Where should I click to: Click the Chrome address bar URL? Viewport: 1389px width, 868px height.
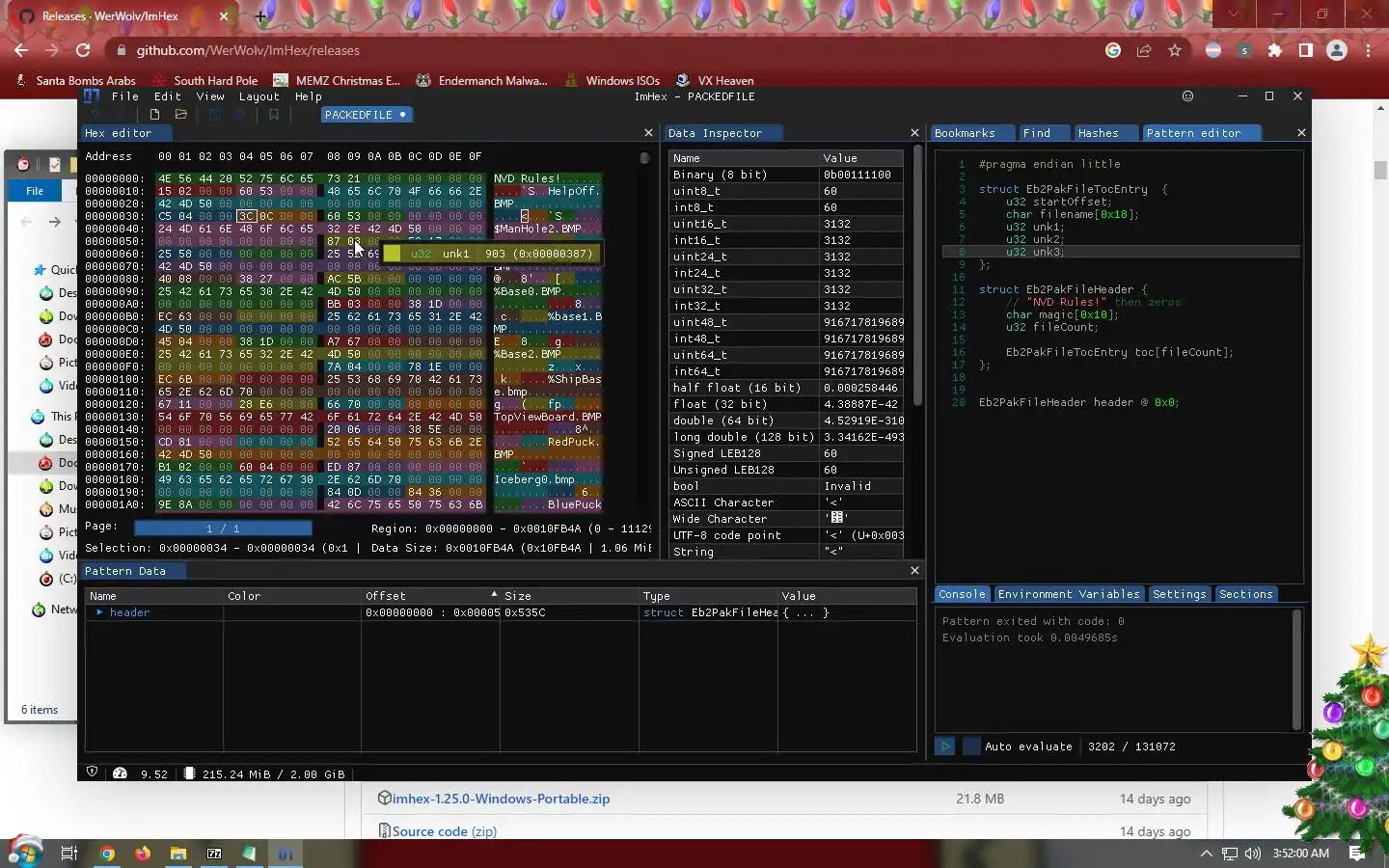coord(248,50)
